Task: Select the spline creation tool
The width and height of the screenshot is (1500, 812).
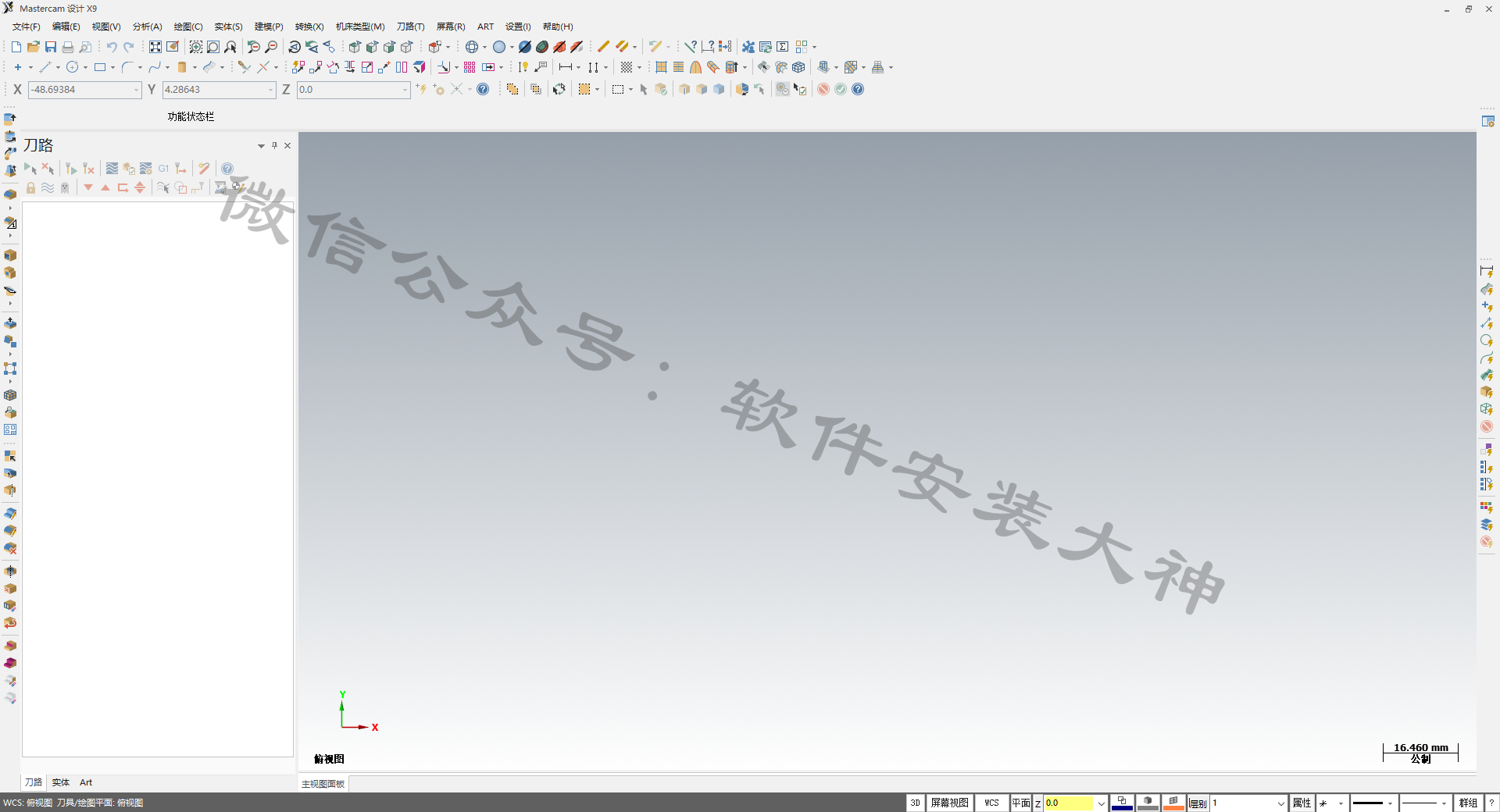Action: [155, 67]
